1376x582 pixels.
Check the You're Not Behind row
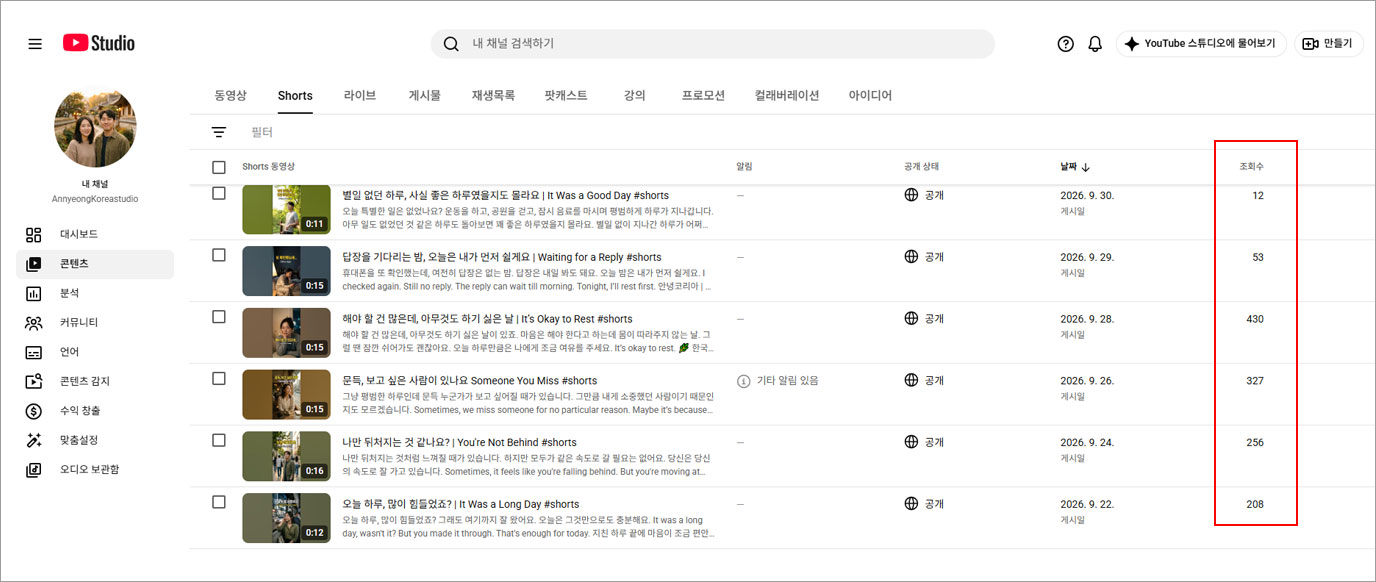point(219,440)
